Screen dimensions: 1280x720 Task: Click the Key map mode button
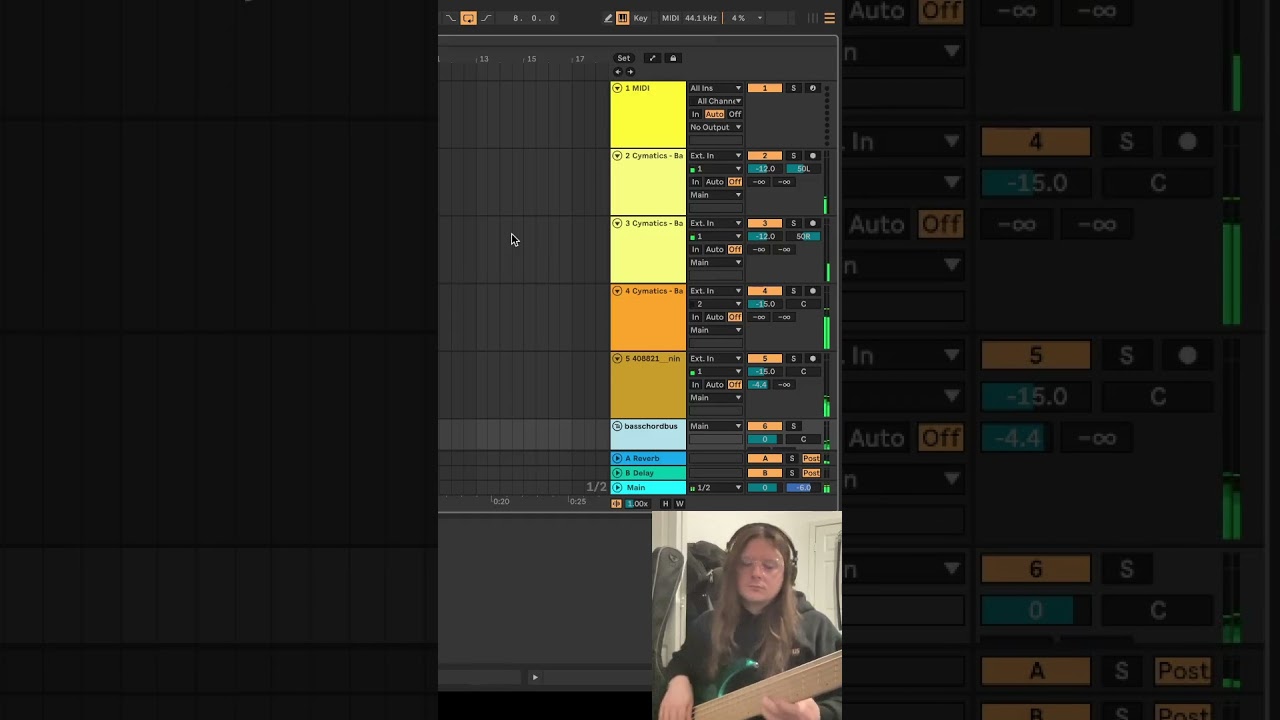tap(640, 18)
